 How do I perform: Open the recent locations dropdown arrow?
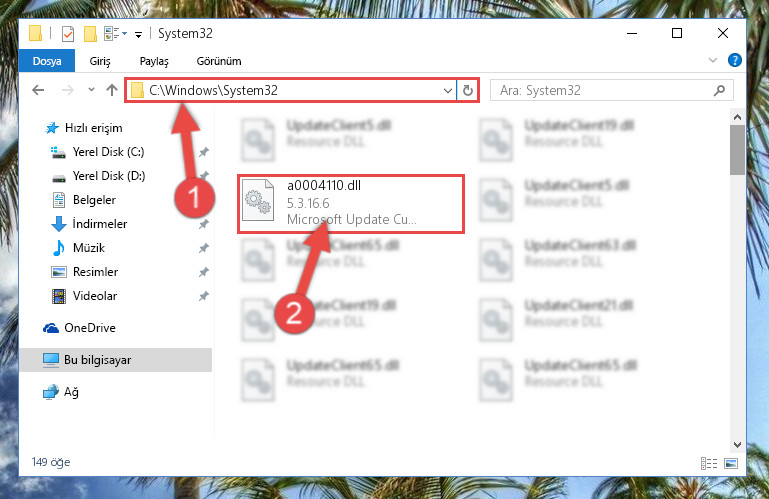pos(91,90)
